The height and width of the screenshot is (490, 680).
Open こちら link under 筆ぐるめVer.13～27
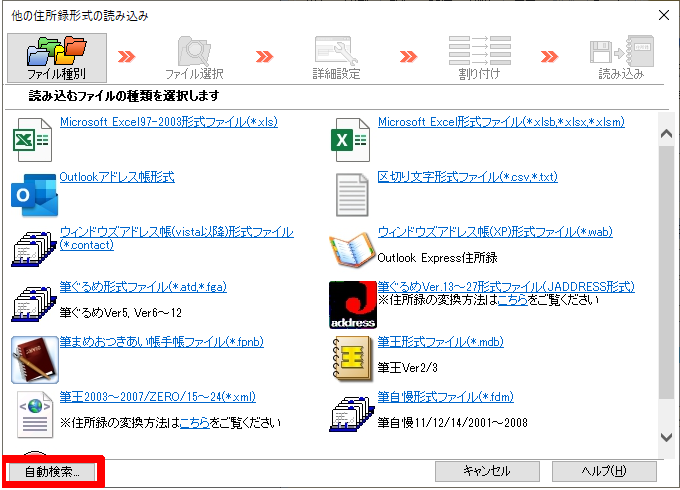pyautogui.click(x=513, y=300)
